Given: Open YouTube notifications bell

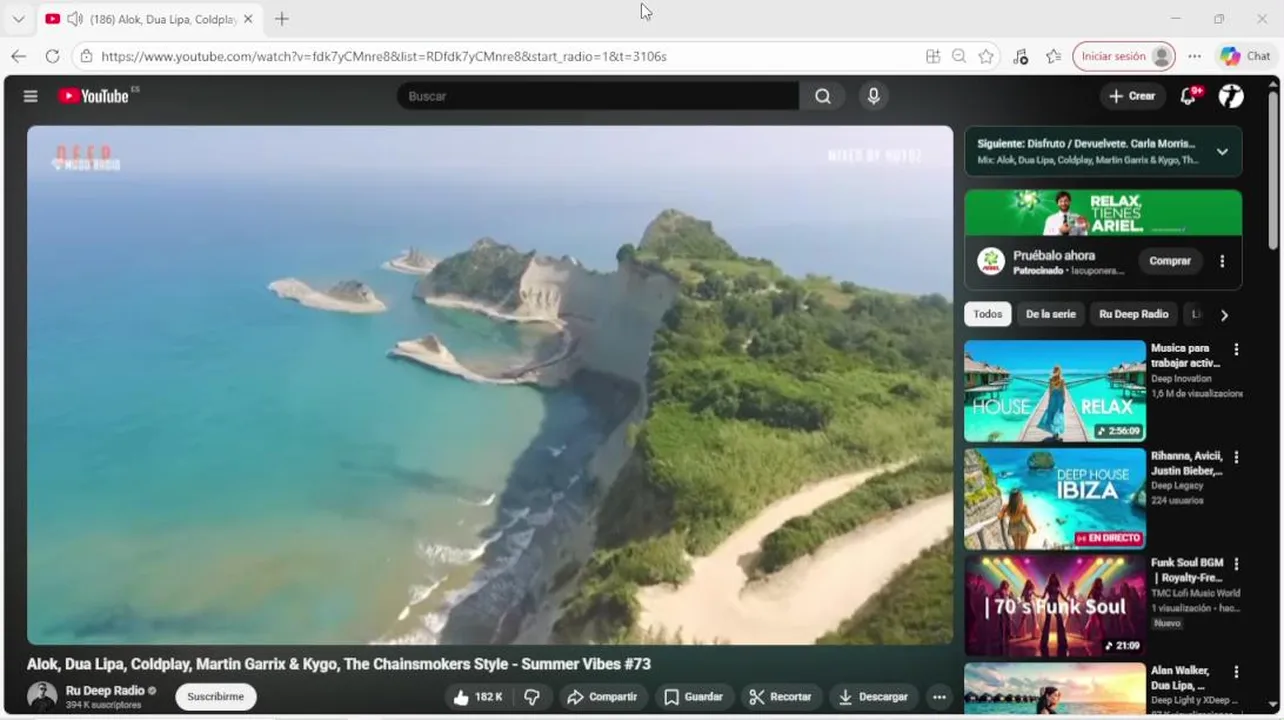Looking at the screenshot, I should point(1188,96).
